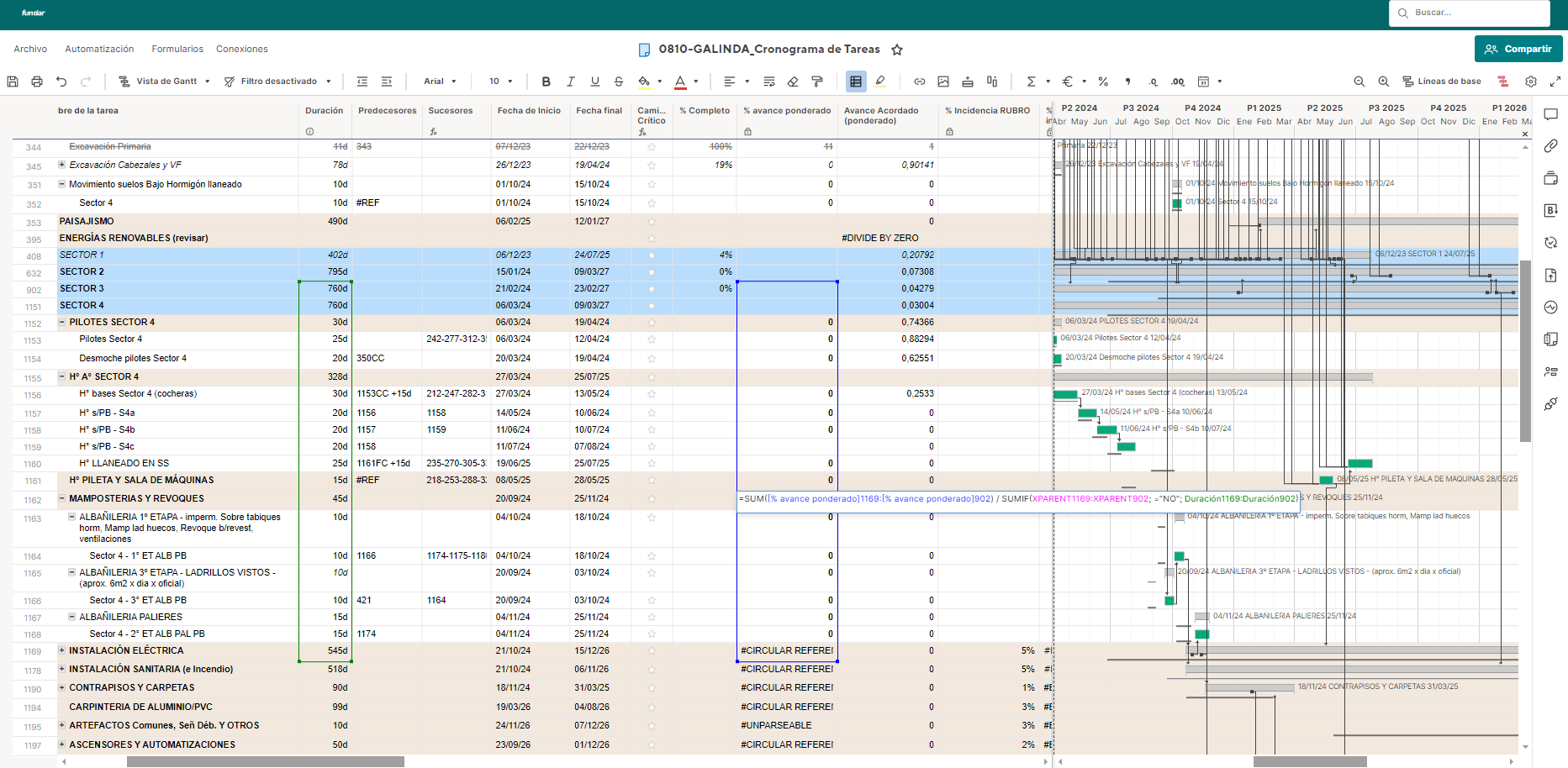
Task: Toggle critical star for MAMPOSTERIAS Y REVOQUES row
Action: (652, 499)
